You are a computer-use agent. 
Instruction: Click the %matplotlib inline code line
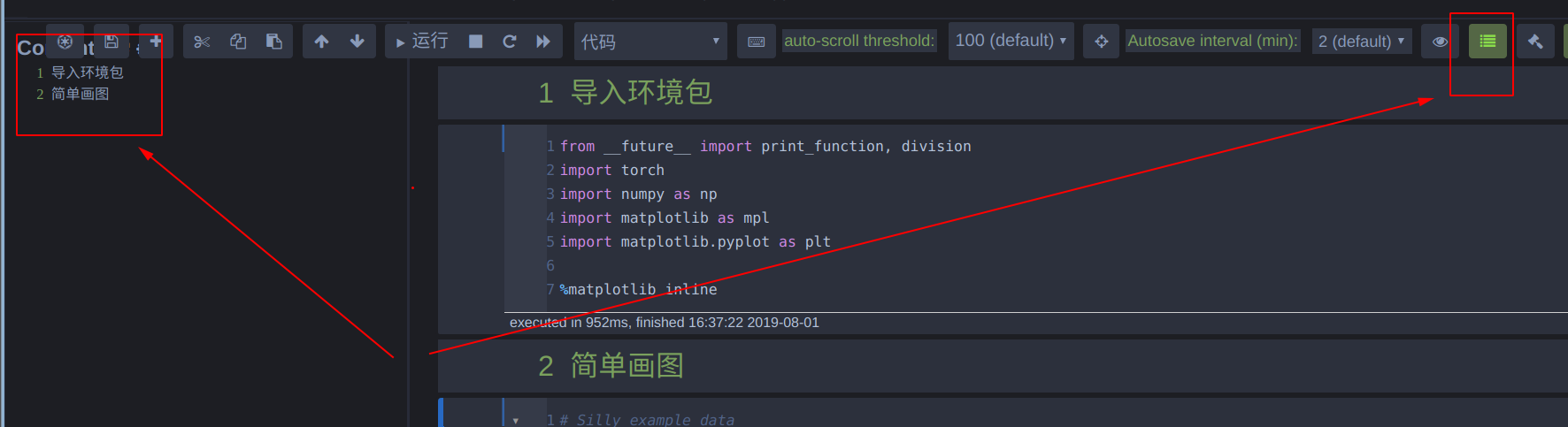(x=638, y=289)
